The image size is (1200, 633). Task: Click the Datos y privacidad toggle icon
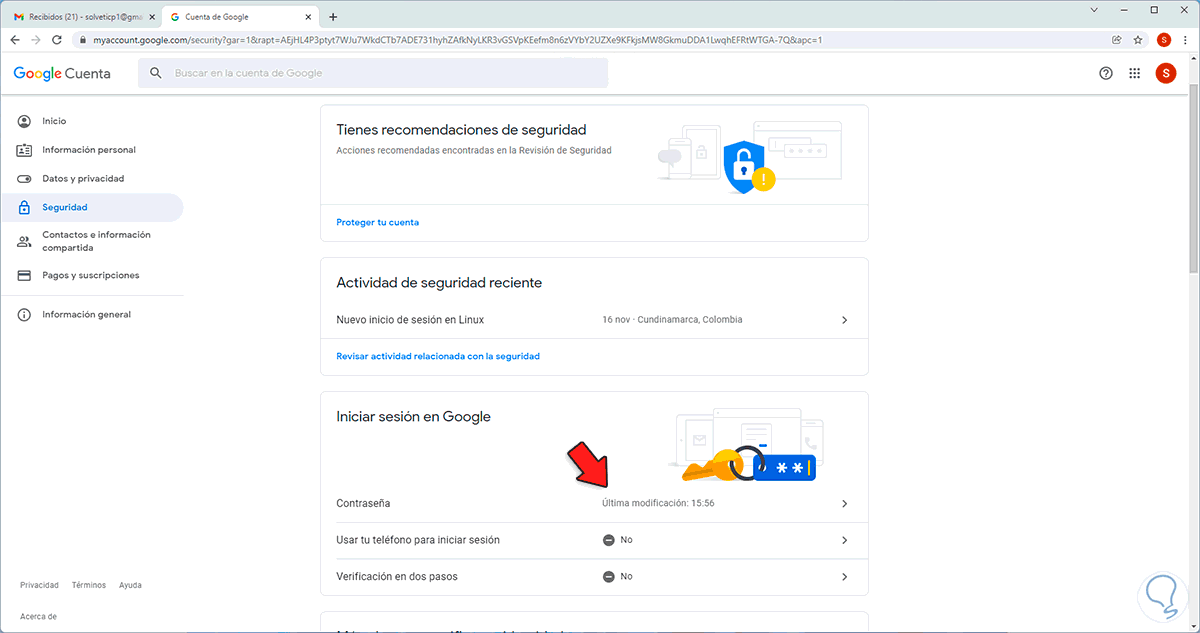click(x=25, y=178)
